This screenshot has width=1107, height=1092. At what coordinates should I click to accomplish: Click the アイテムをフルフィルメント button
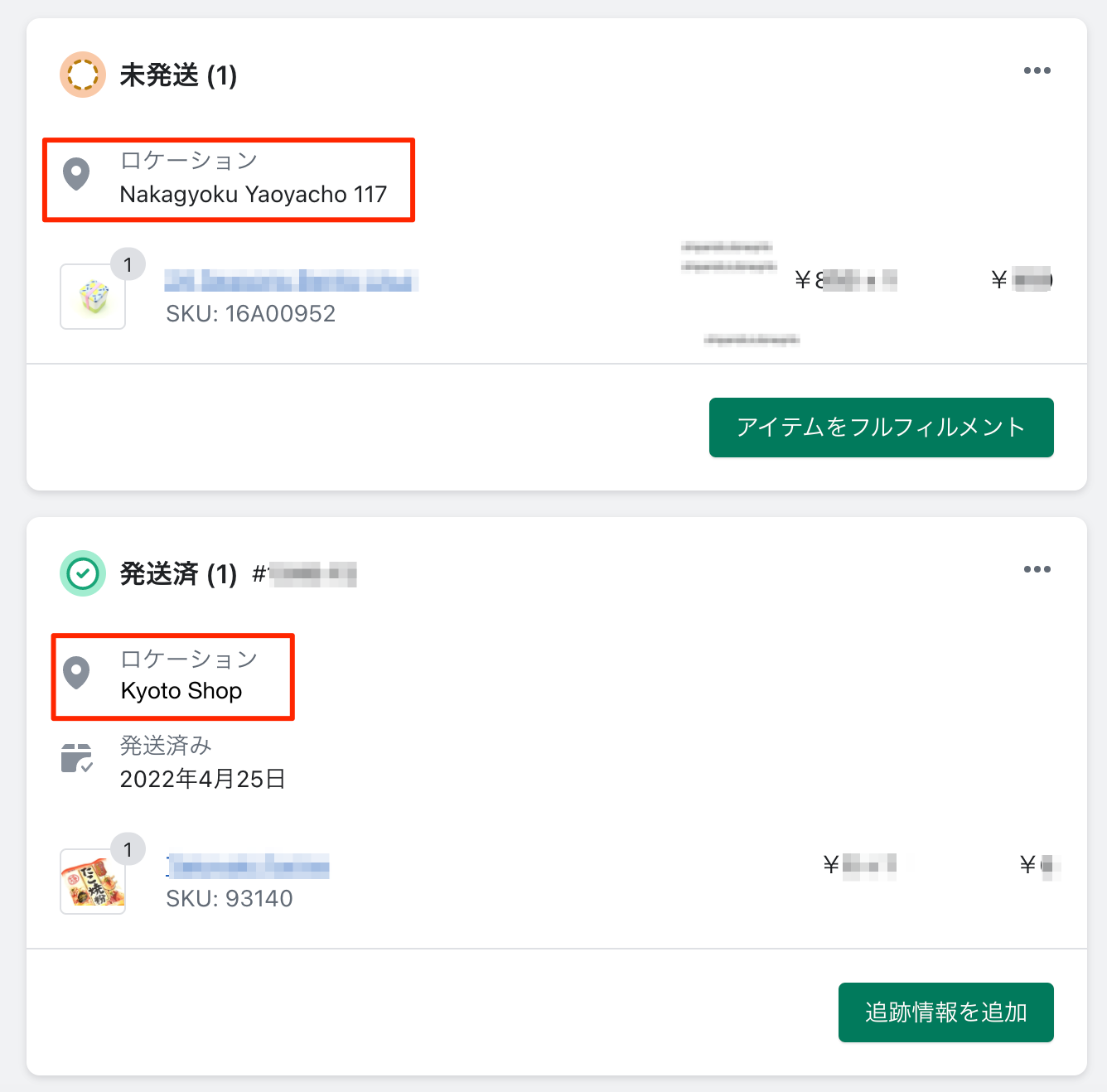[881, 428]
